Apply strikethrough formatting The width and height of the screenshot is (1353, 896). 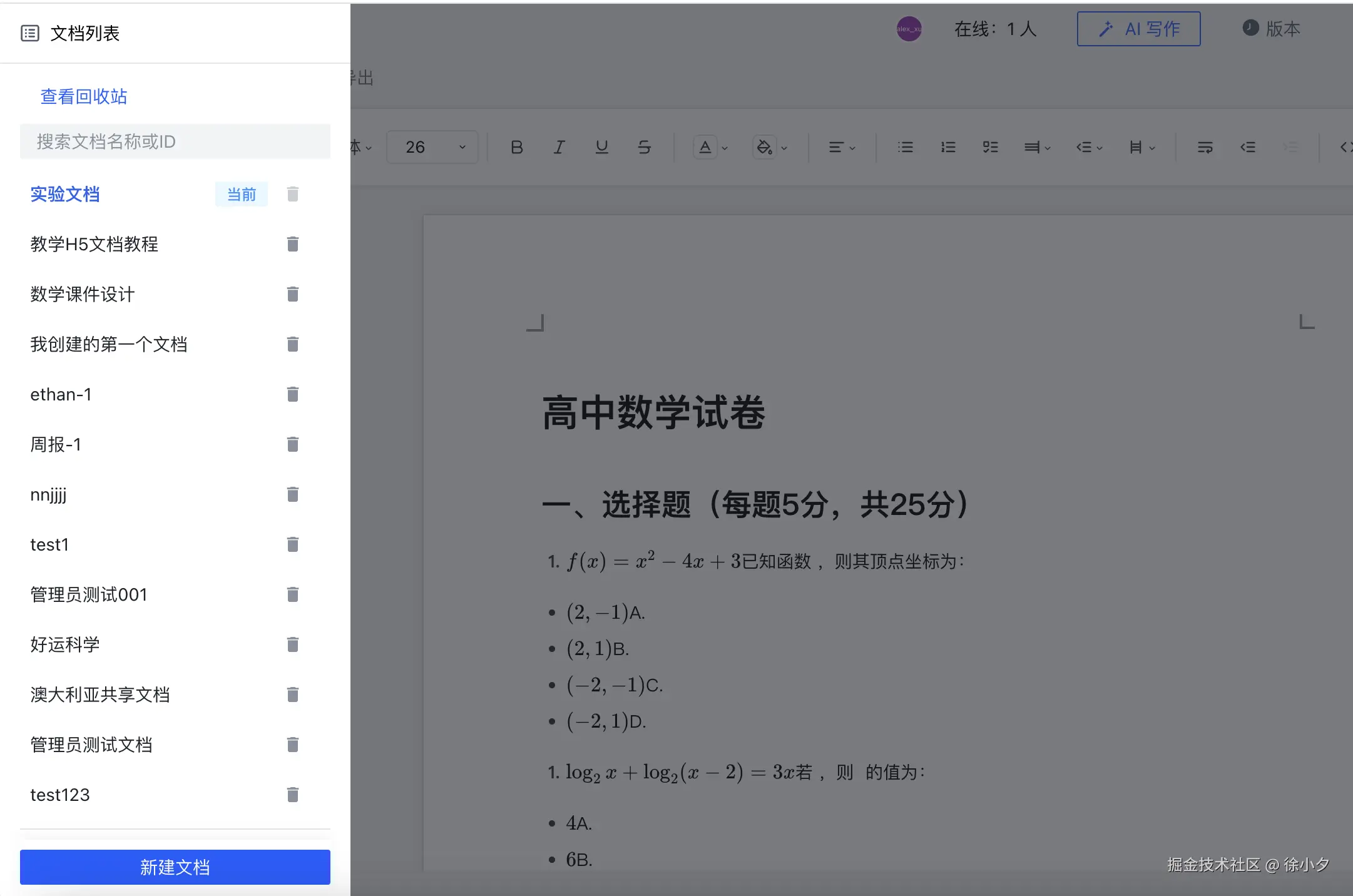(644, 147)
